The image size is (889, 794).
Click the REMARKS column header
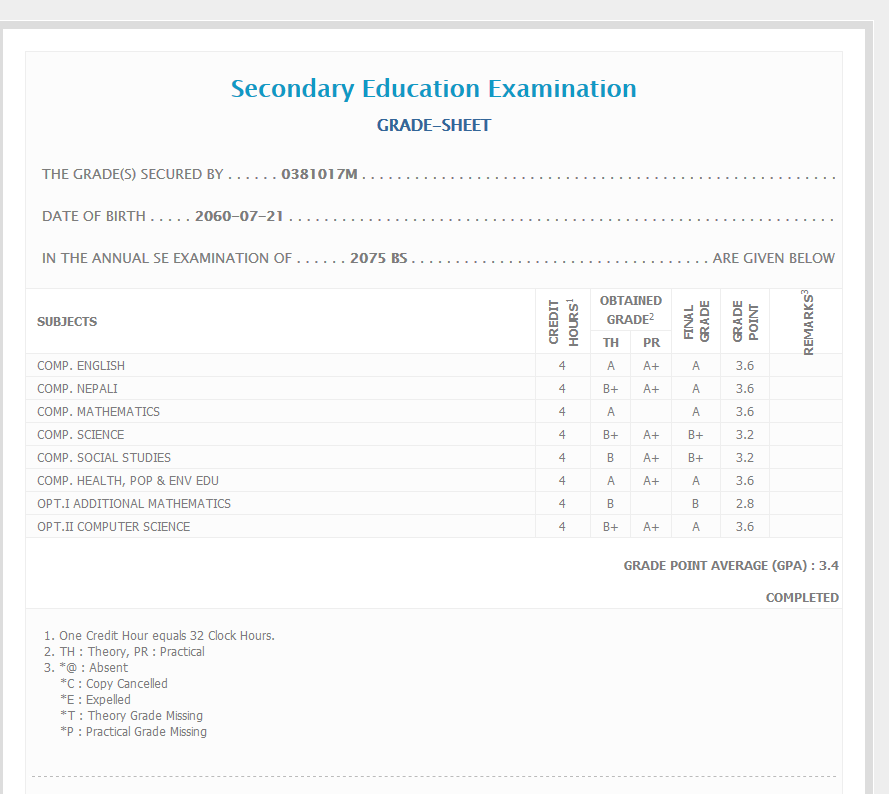coord(808,322)
